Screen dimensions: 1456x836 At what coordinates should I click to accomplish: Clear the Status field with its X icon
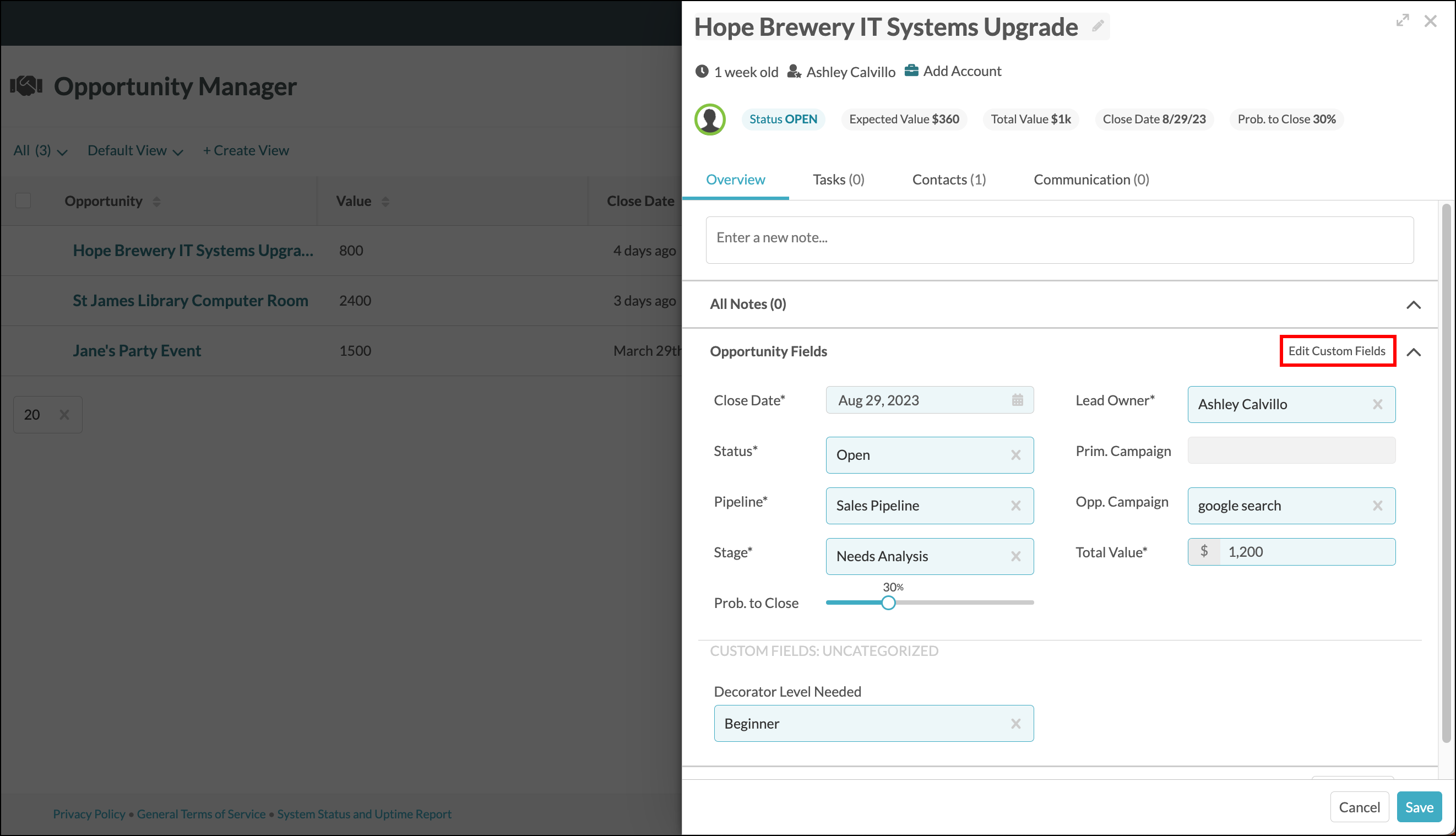pos(1015,455)
